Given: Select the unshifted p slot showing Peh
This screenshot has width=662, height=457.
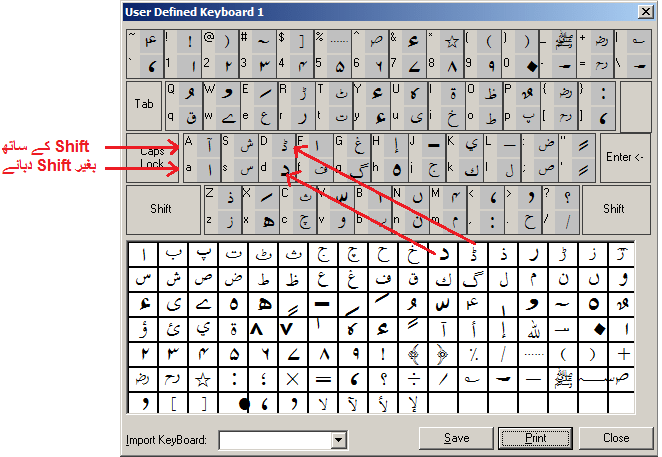Looking at the screenshot, I should [x=528, y=119].
